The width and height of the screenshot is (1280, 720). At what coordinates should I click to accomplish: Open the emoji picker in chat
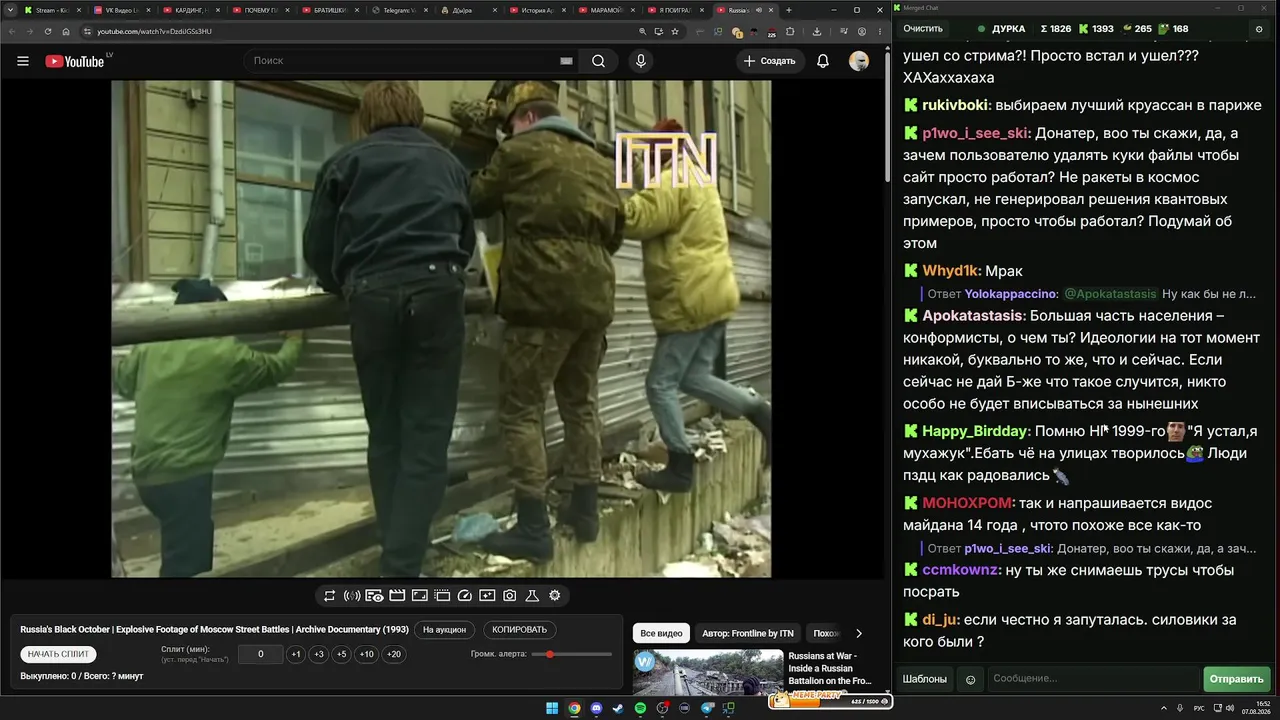tap(970, 679)
